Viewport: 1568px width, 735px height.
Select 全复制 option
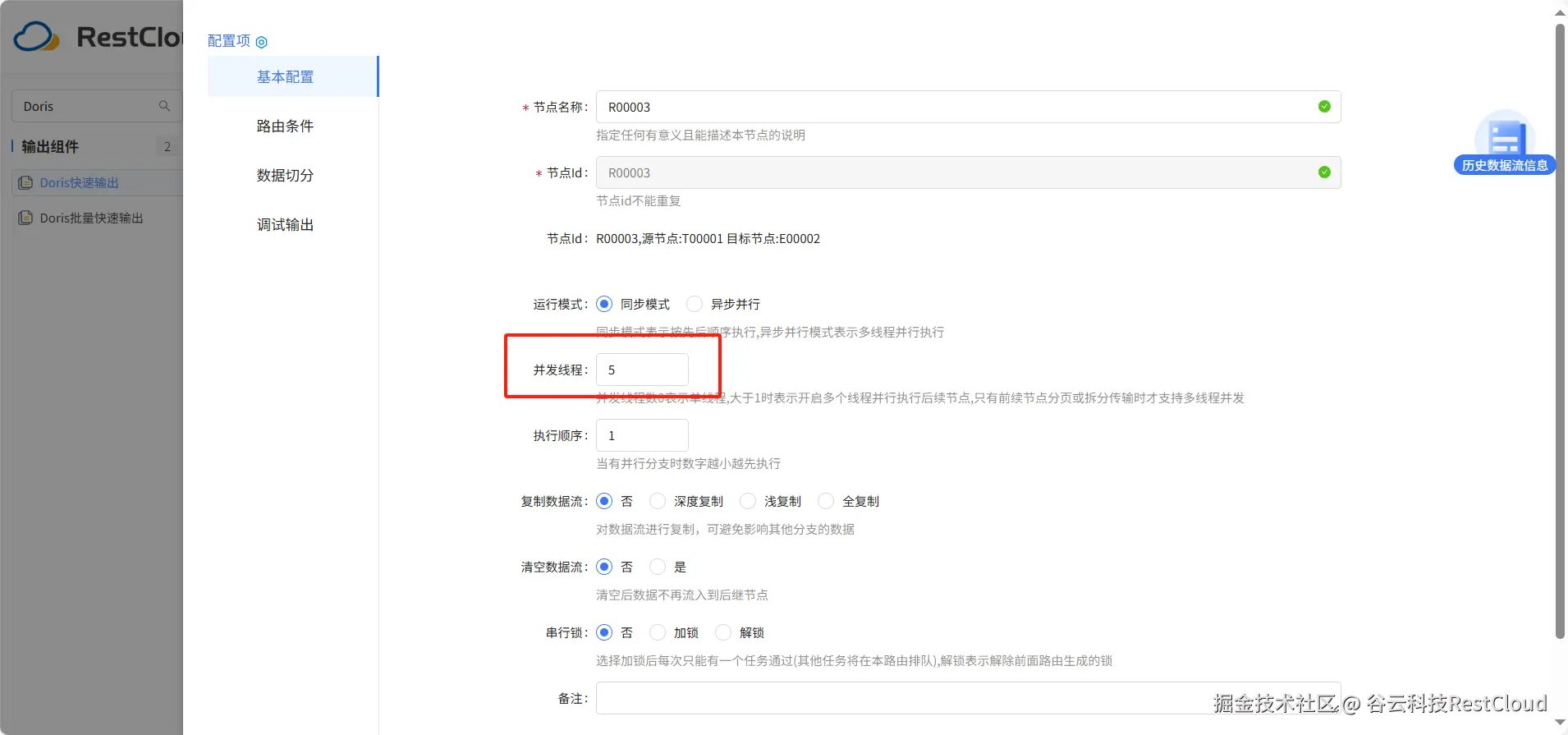coord(826,501)
